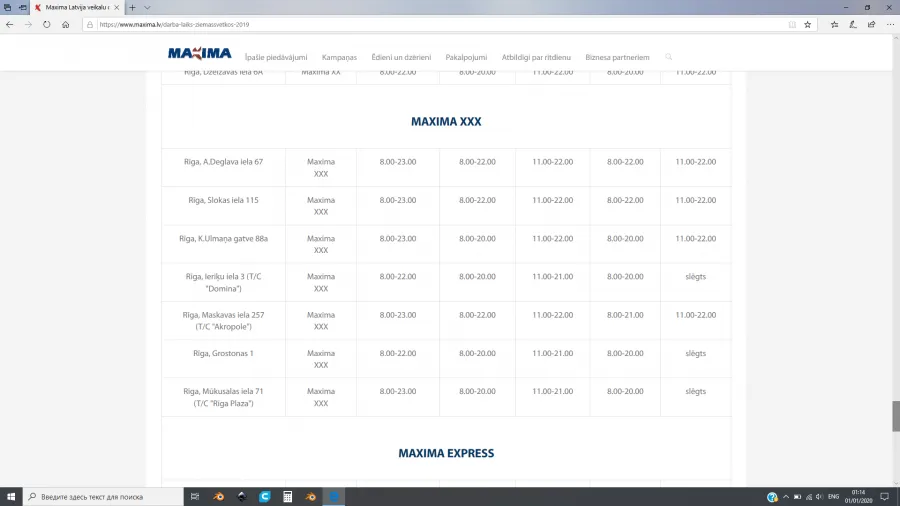Click the site search magnifier icon

(x=669, y=57)
